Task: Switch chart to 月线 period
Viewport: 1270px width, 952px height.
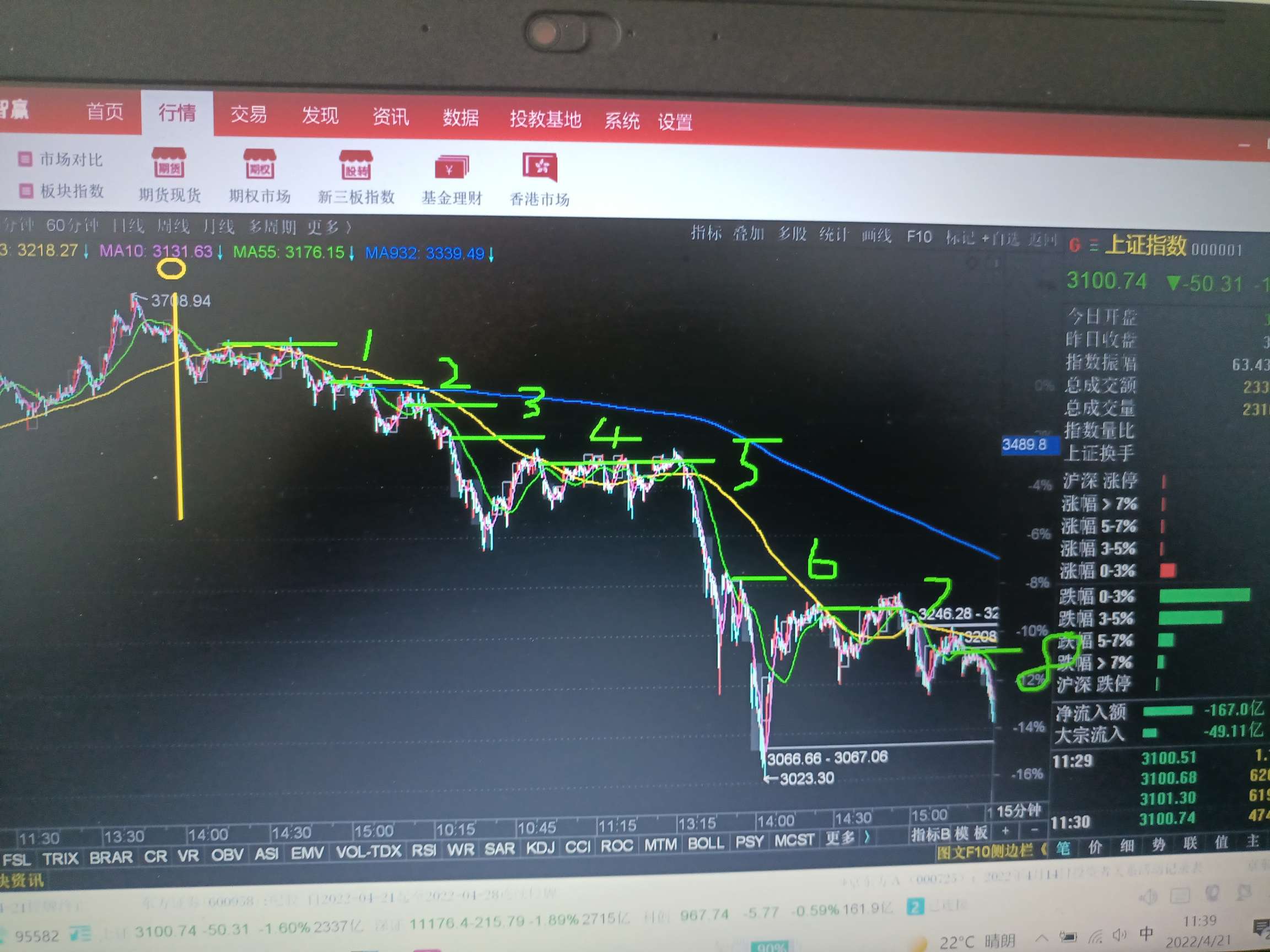Action: click(x=218, y=226)
